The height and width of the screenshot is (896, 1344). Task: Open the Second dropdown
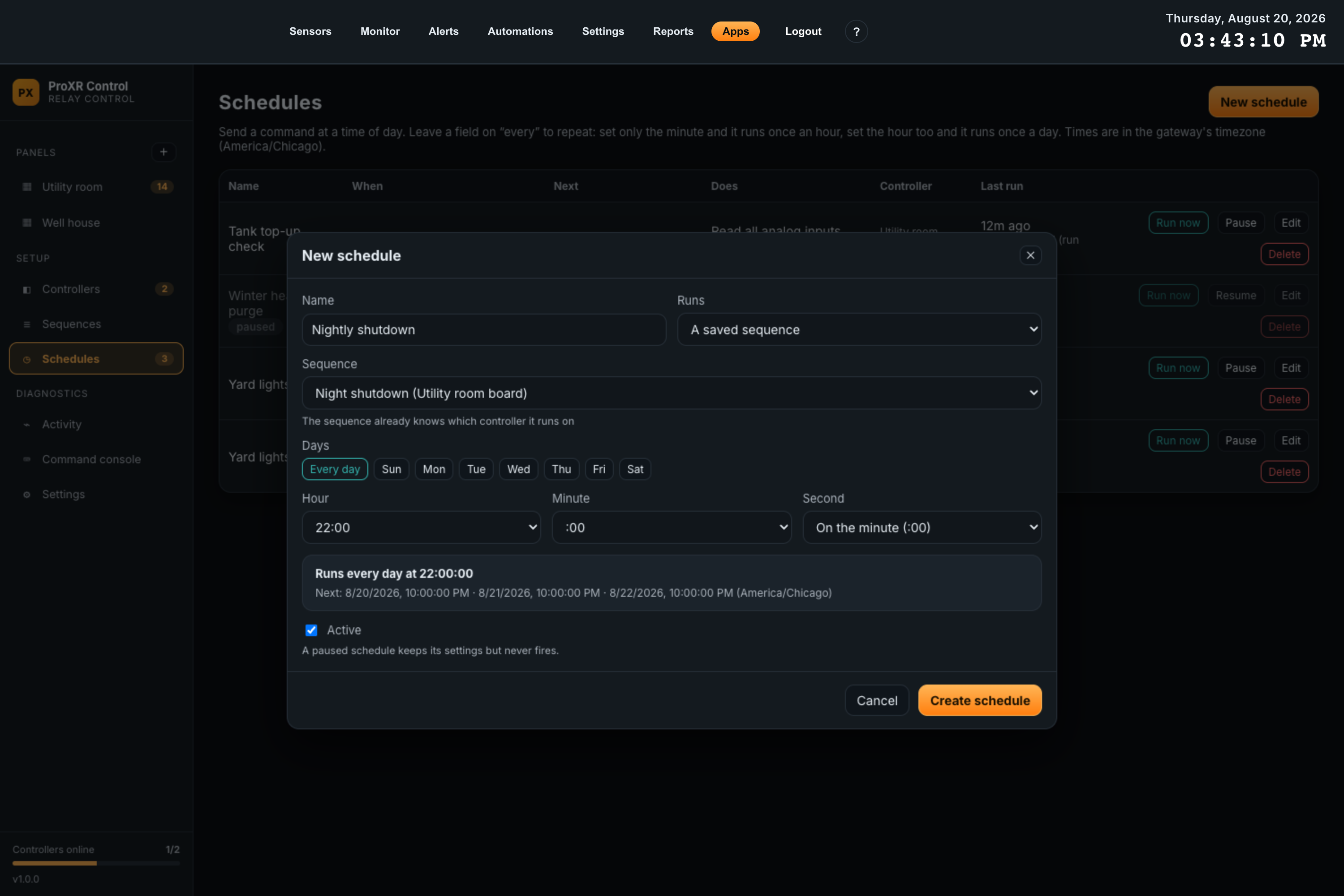point(922,527)
